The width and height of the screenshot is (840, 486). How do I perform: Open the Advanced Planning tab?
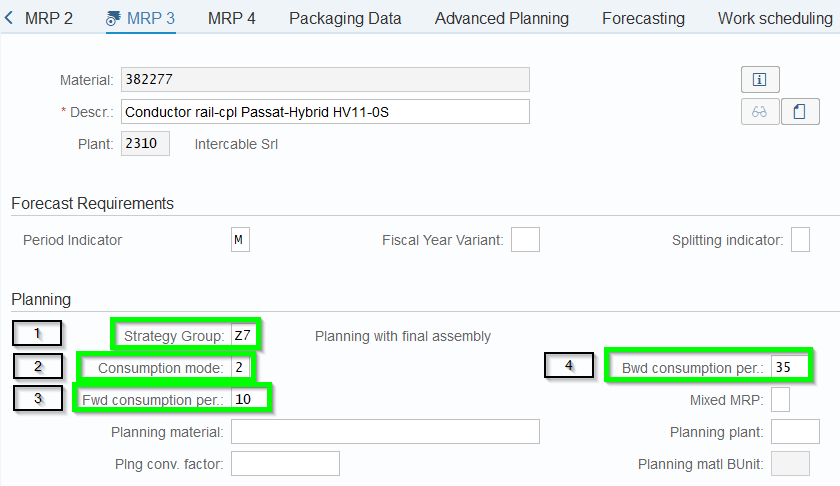(x=502, y=18)
